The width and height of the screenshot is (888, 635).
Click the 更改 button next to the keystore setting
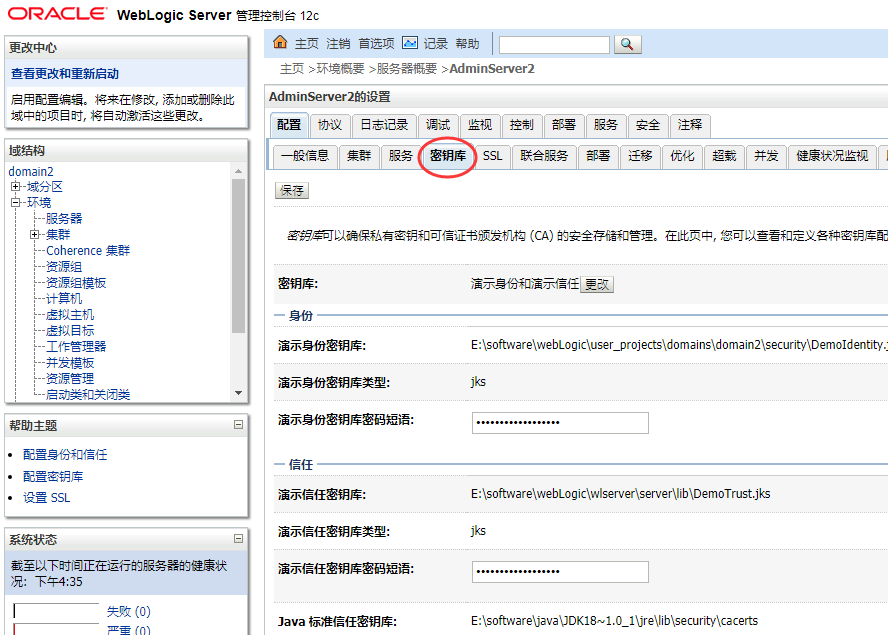(596, 284)
